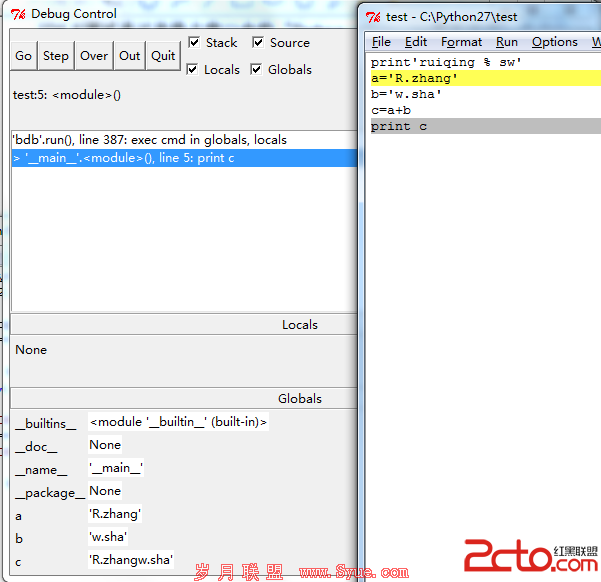The height and width of the screenshot is (582, 601).
Task: Click the '__main__' value field
Action: (116, 468)
